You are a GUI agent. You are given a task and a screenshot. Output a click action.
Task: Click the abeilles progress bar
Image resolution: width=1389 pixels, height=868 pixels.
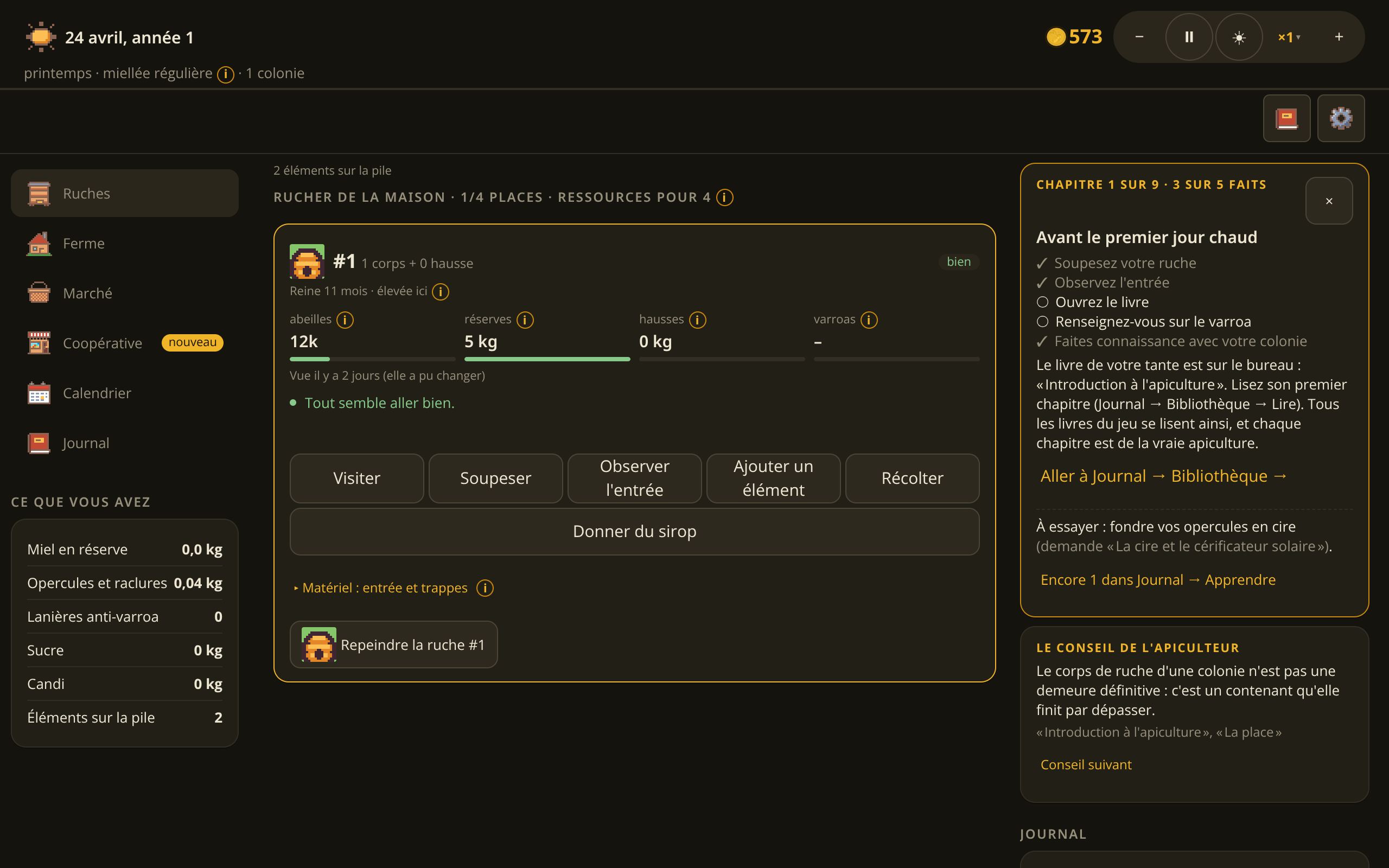point(373,359)
